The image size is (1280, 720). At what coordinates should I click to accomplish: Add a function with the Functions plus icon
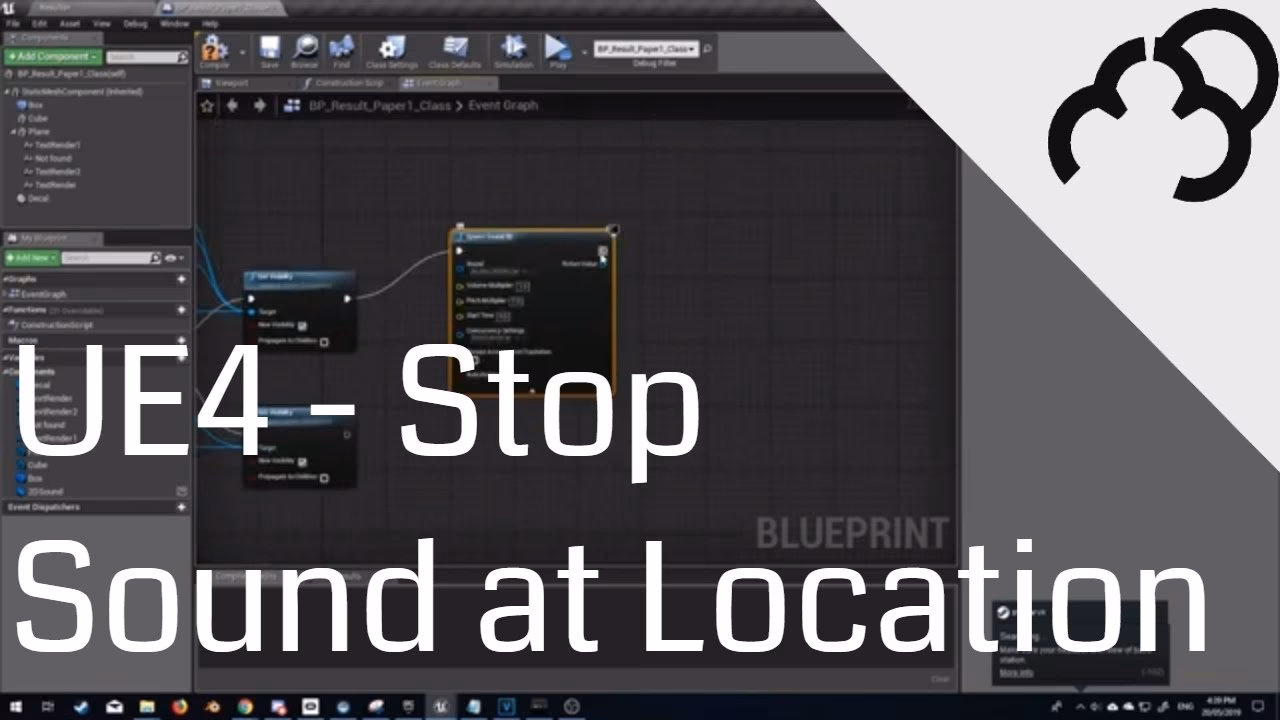click(181, 310)
